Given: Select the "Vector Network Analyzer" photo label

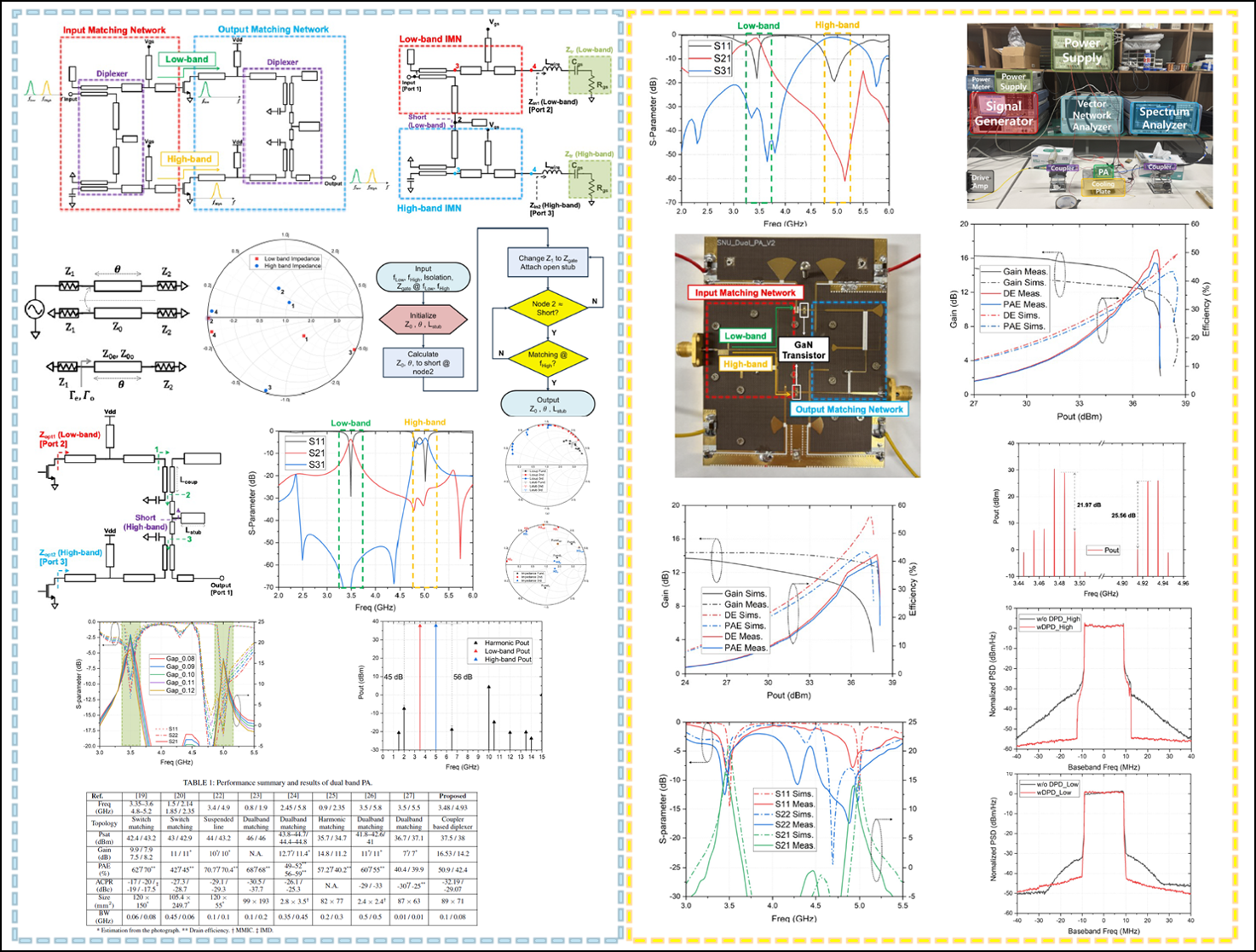Looking at the screenshot, I should [1092, 115].
